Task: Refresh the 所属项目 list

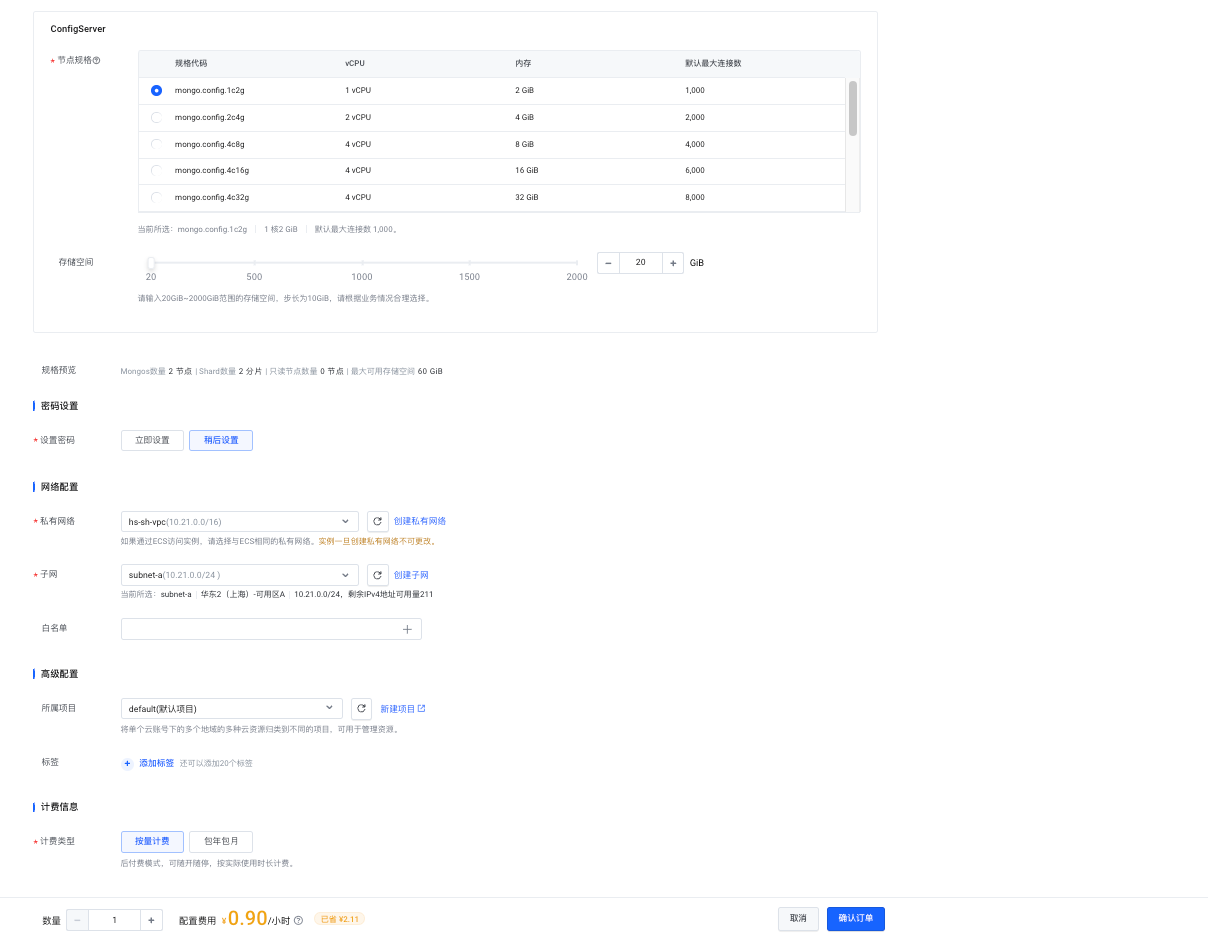Action: (x=361, y=708)
